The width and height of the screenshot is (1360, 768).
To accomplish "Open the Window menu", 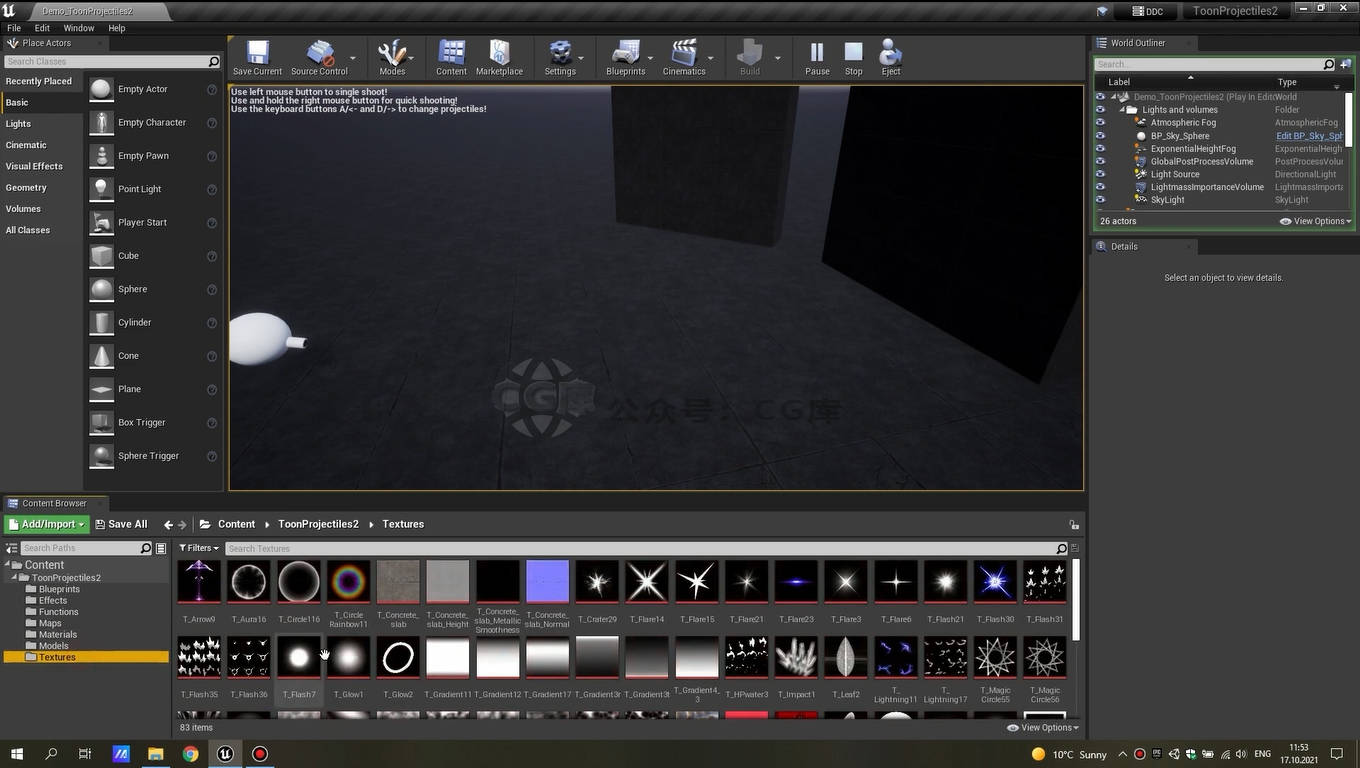I will pyautogui.click(x=79, y=28).
